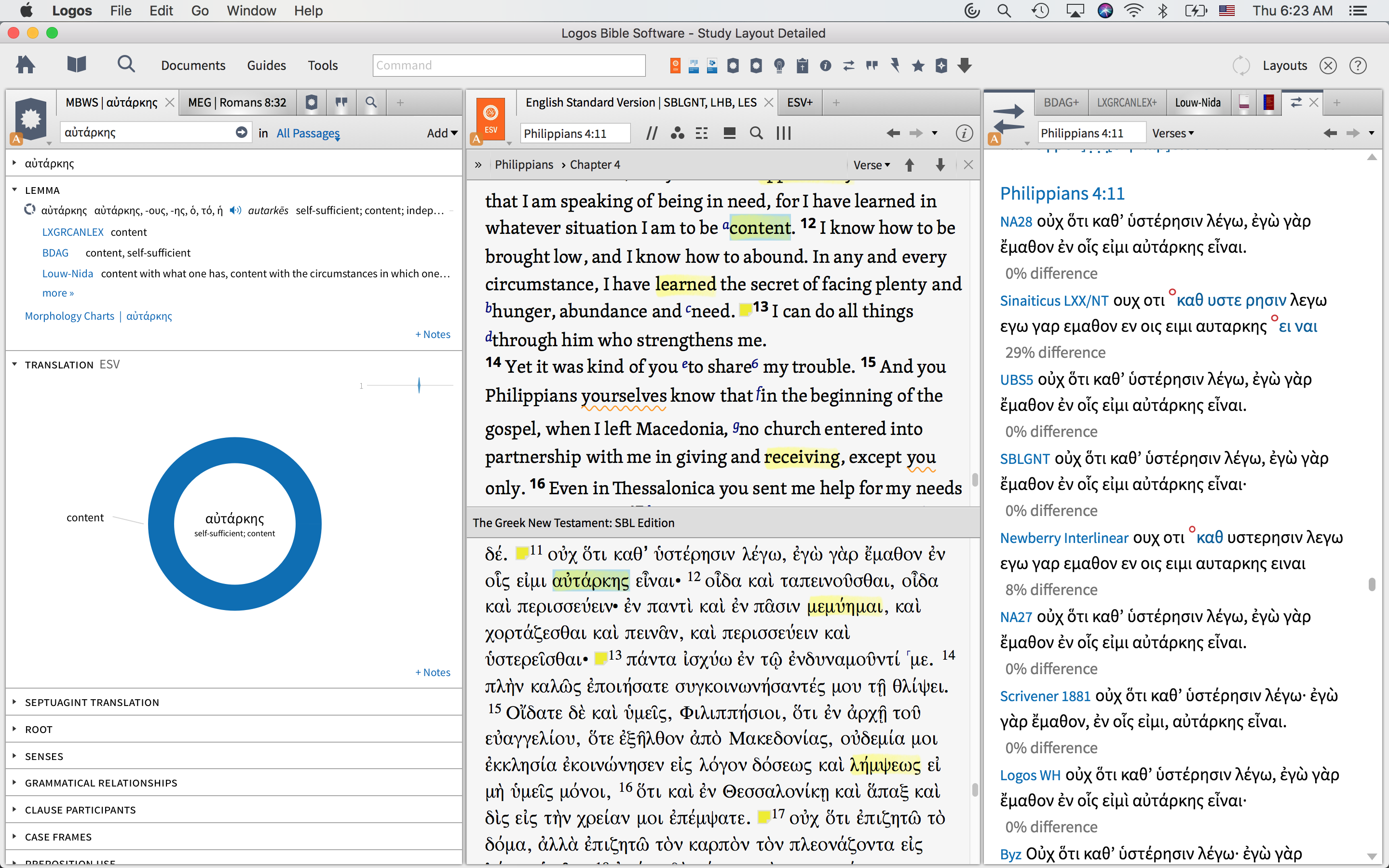
Task: Click the All Passages link
Action: [x=308, y=133]
